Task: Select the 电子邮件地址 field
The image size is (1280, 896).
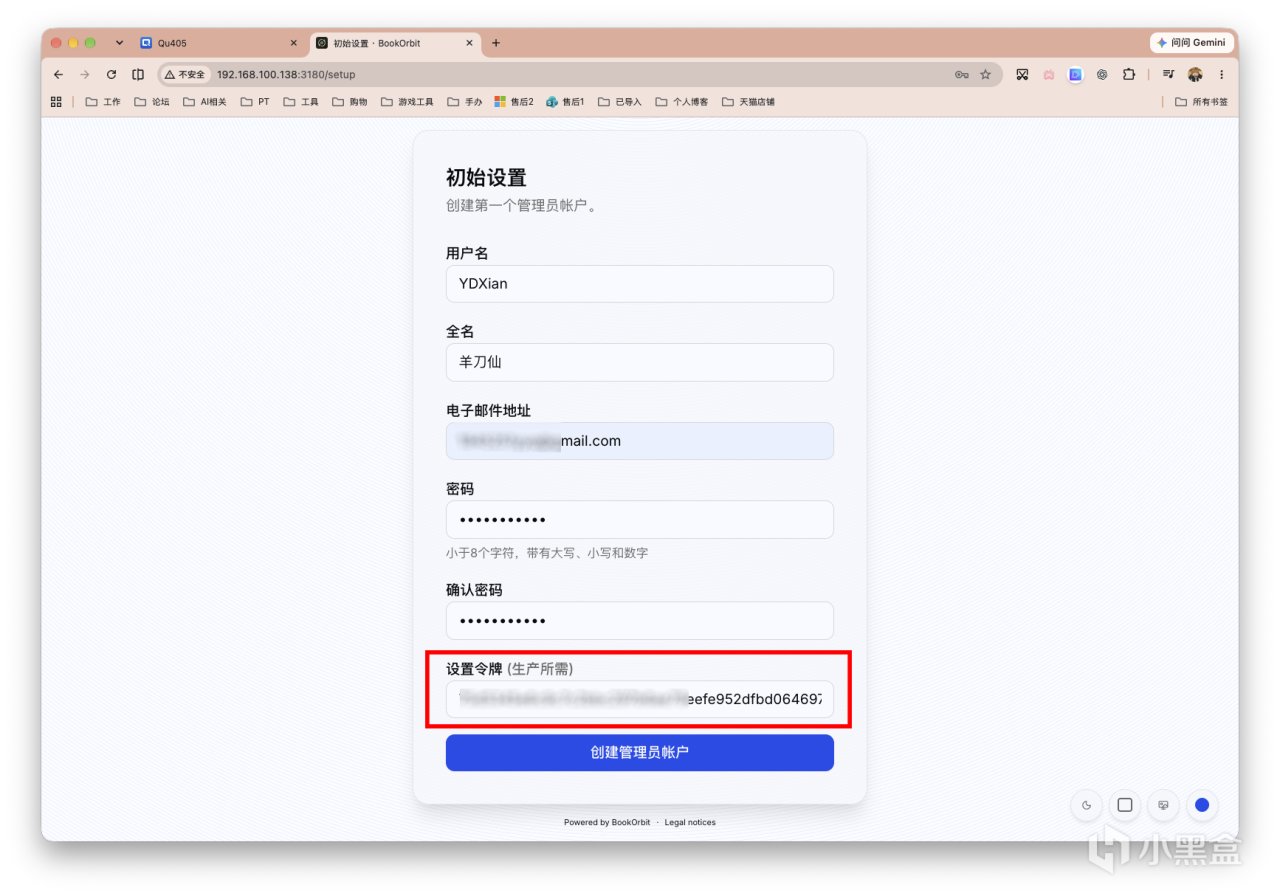Action: 640,441
